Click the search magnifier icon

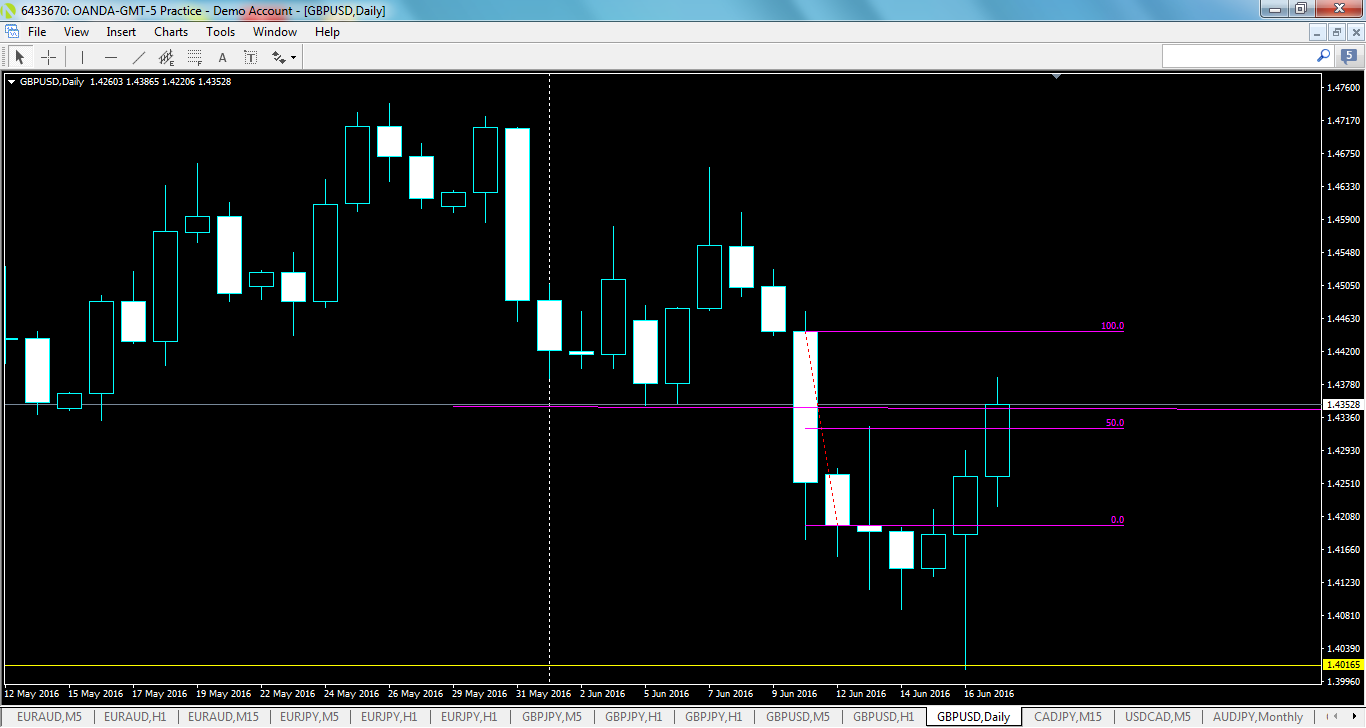(x=1322, y=55)
